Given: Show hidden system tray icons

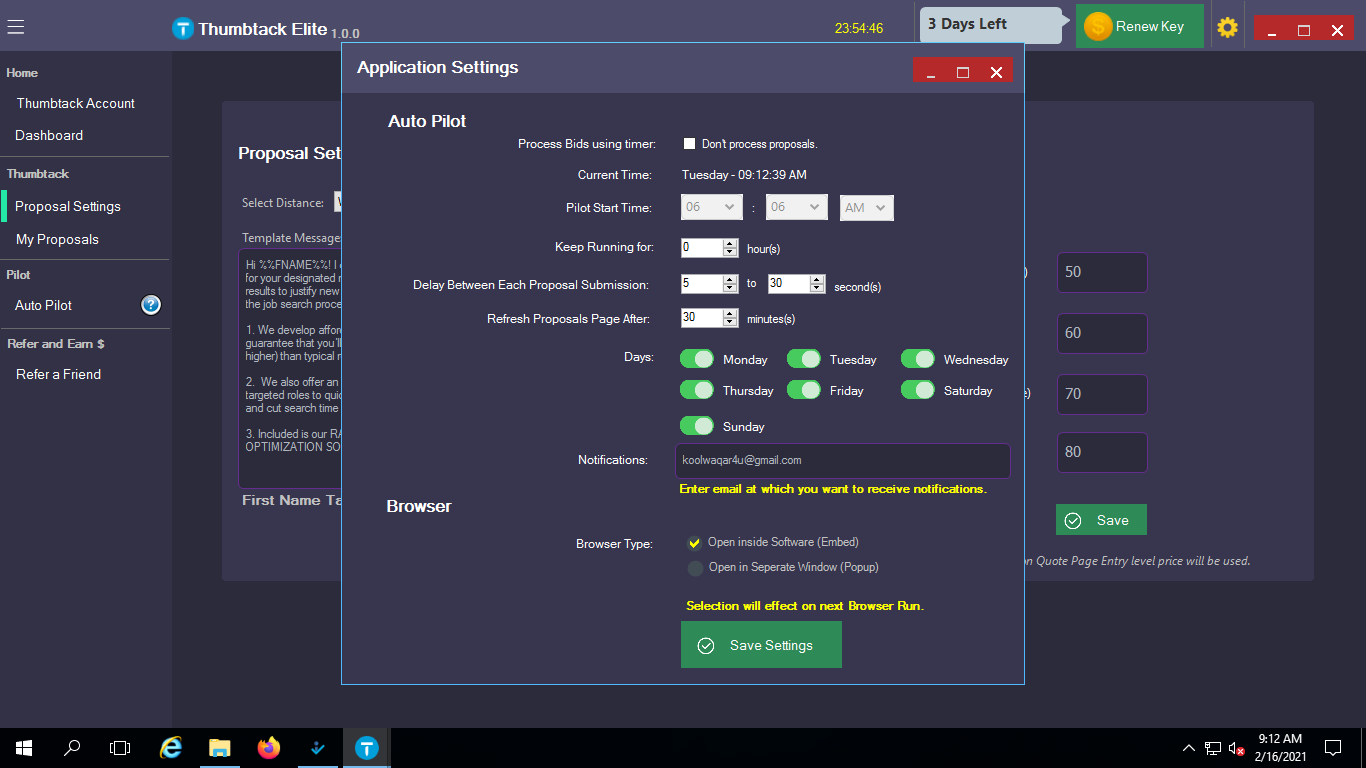Looking at the screenshot, I should [x=1188, y=748].
